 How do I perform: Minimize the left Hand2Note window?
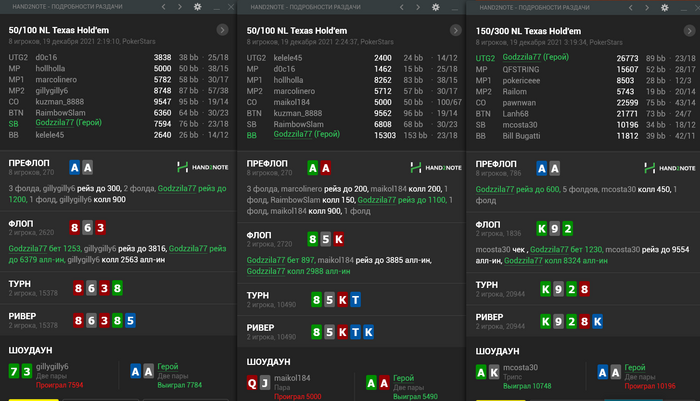(x=217, y=8)
